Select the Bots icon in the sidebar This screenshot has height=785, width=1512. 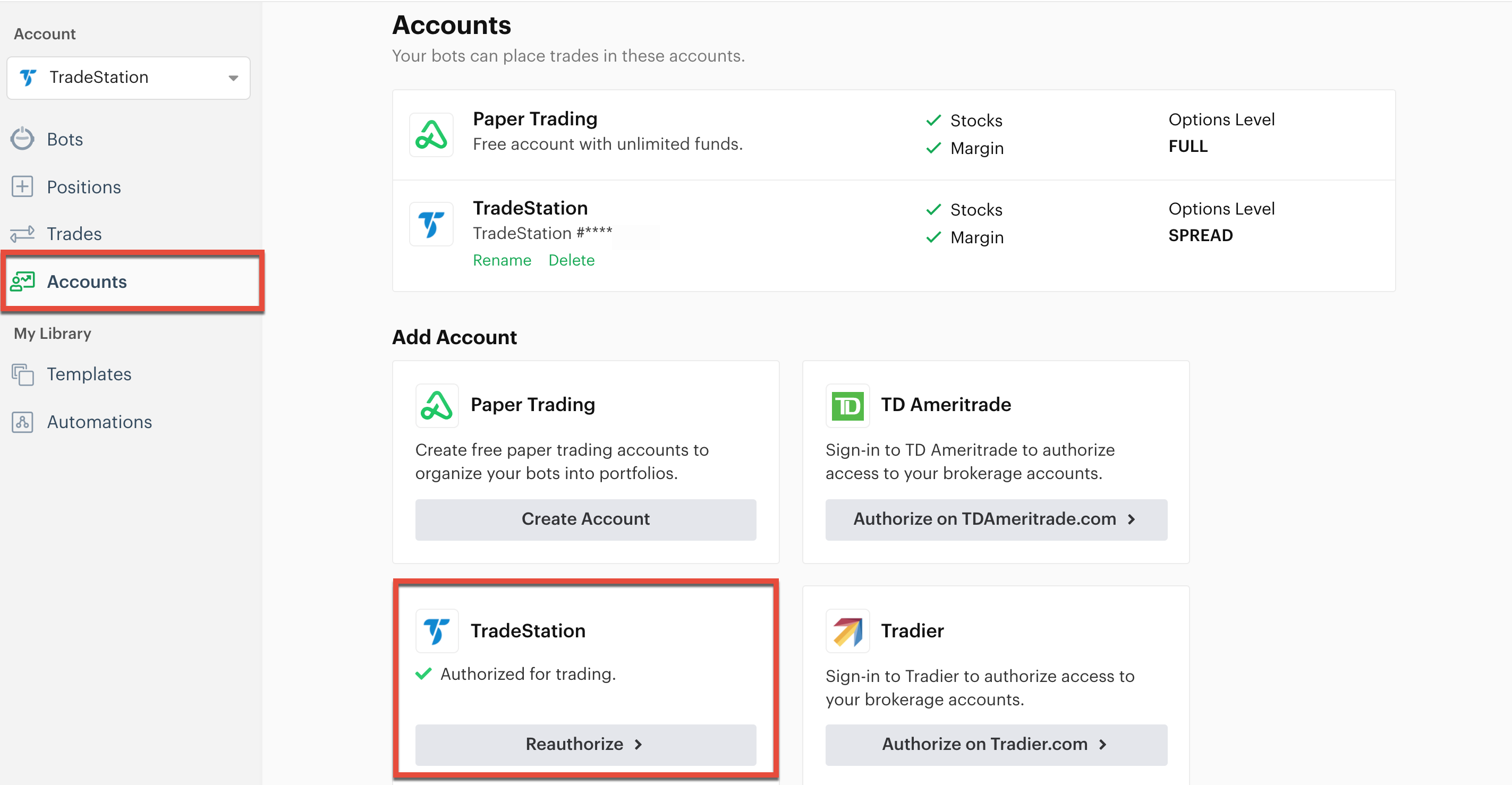(x=22, y=139)
